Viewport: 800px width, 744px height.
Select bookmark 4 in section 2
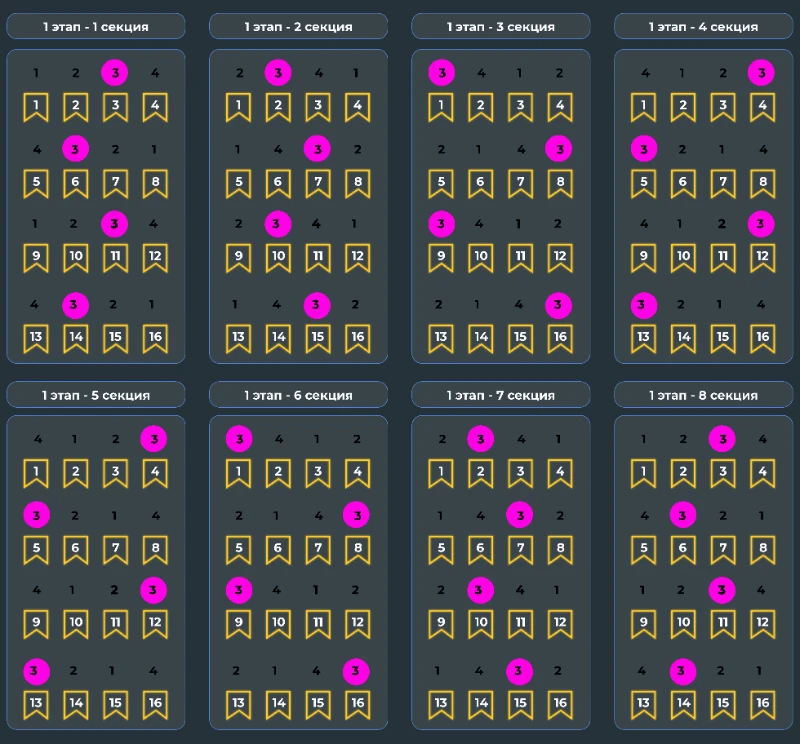tap(358, 107)
